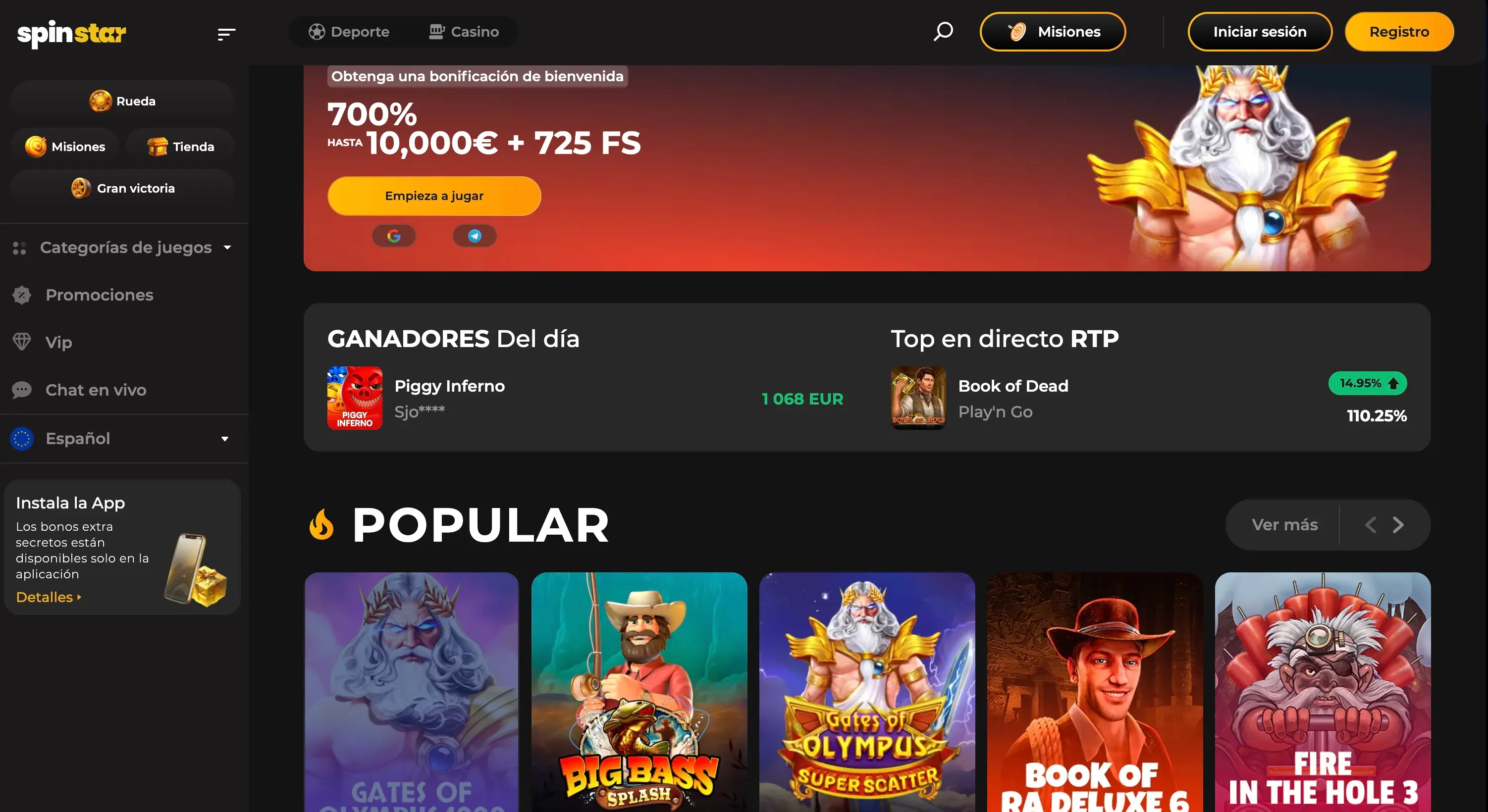Sign up using the Google icon
The height and width of the screenshot is (812, 1488).
394,236
